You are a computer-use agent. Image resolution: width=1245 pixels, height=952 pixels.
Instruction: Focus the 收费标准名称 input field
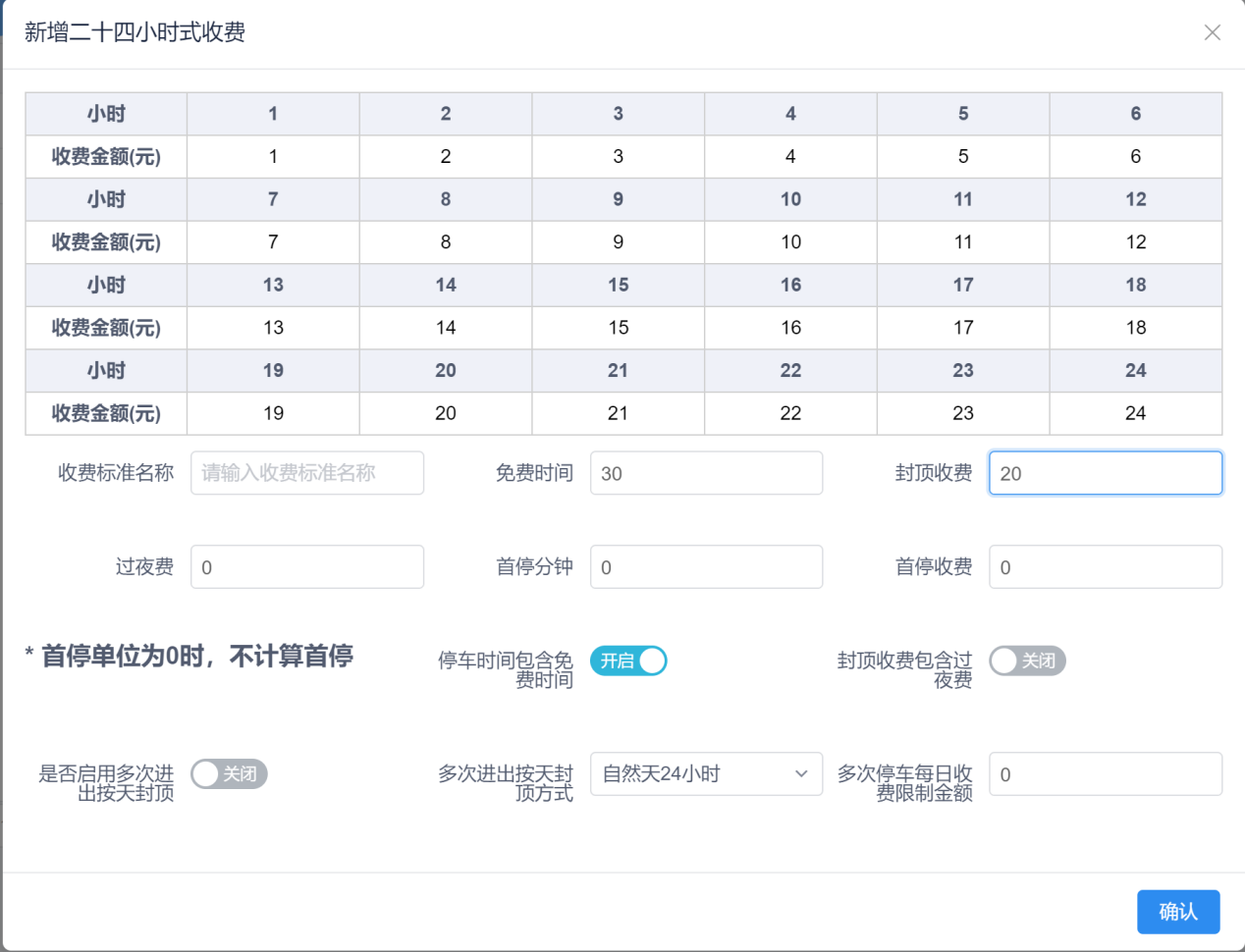click(x=307, y=473)
